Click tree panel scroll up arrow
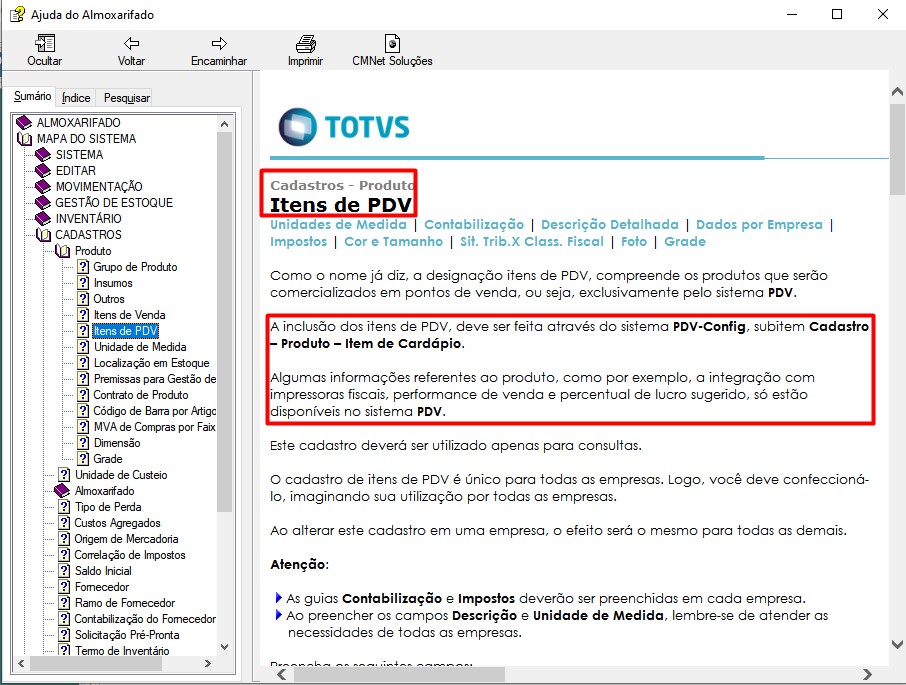The image size is (906, 685). click(225, 124)
